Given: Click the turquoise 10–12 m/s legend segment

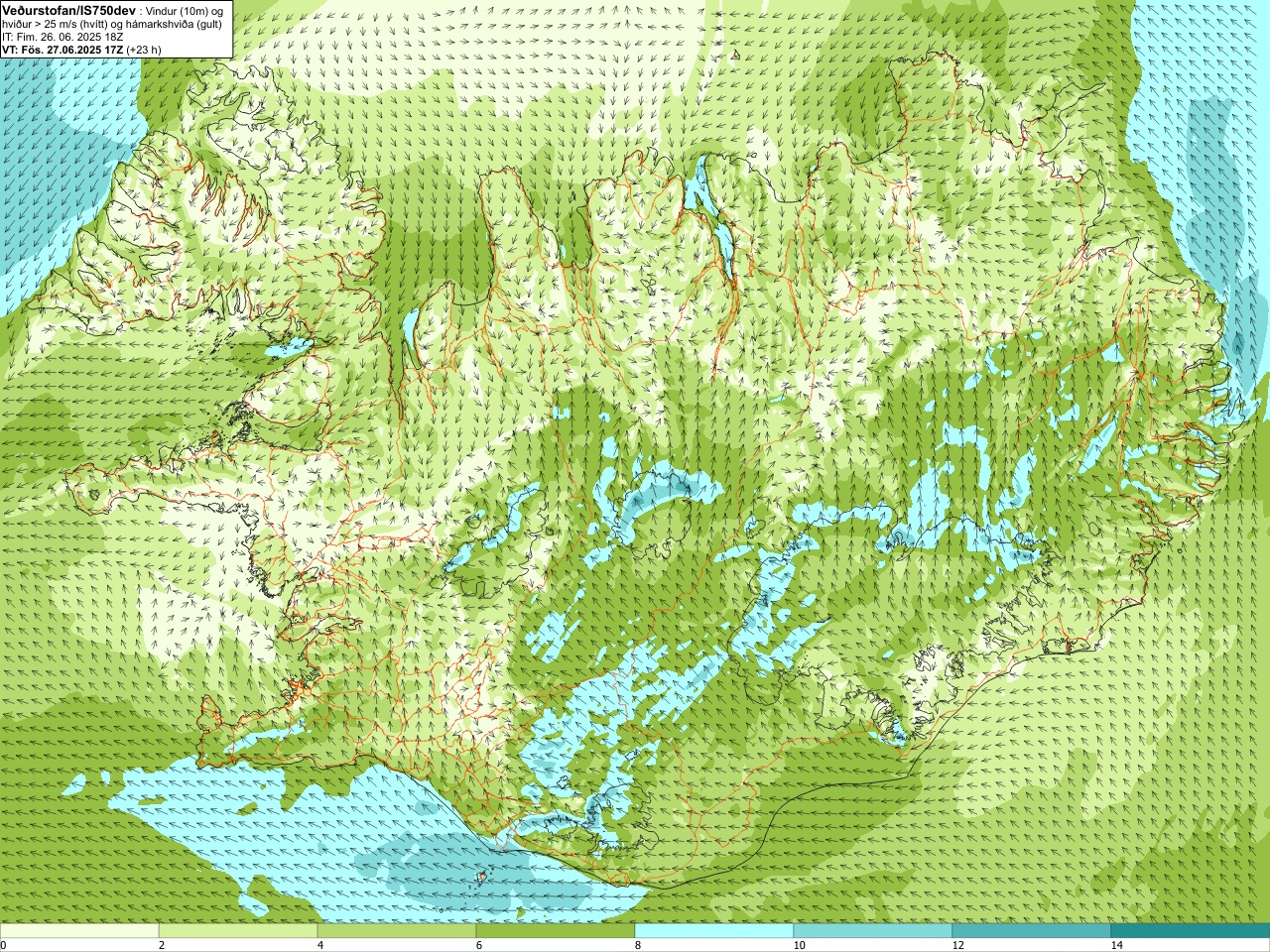Looking at the screenshot, I should pos(873,931).
